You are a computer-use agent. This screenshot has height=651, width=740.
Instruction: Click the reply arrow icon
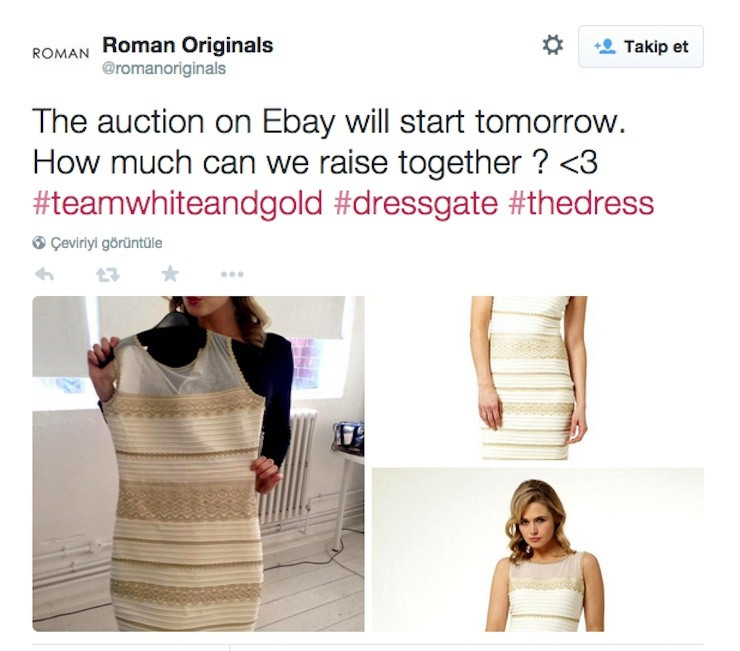tap(44, 274)
